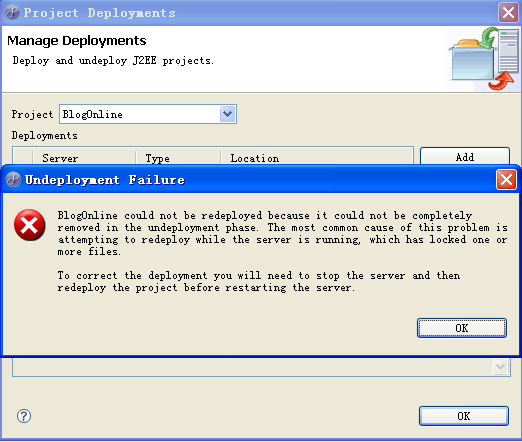Click the Server column header

pyautogui.click(x=84, y=158)
